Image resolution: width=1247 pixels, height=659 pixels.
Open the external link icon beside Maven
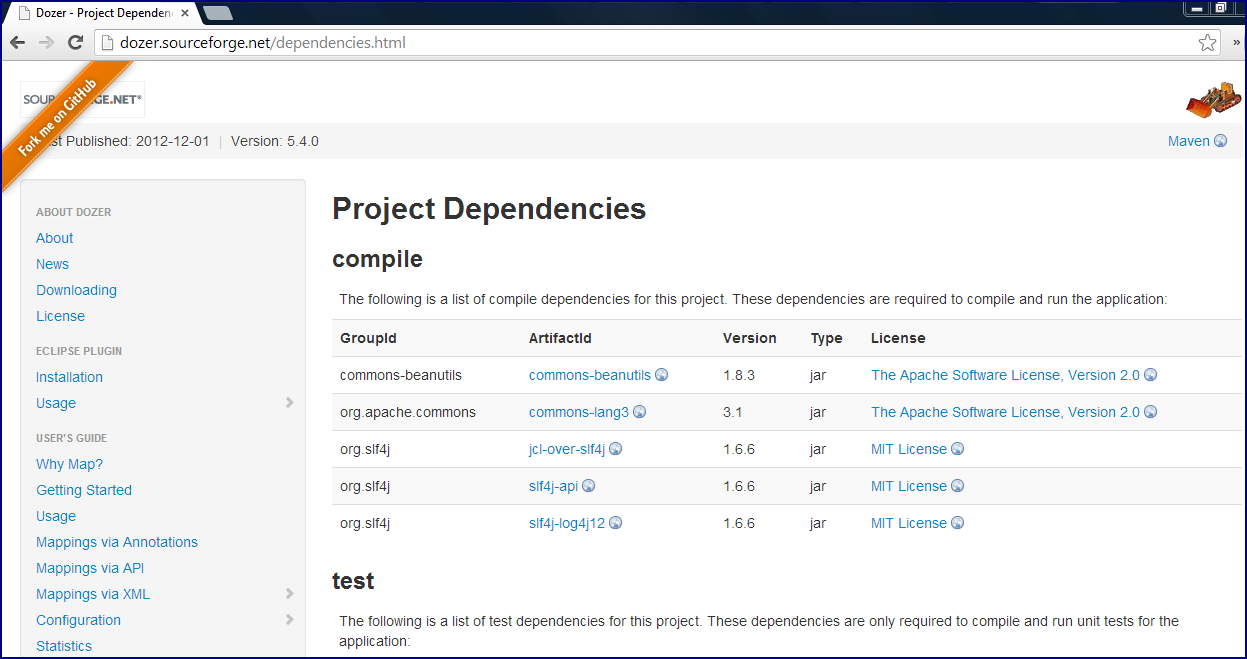pyautogui.click(x=1221, y=140)
